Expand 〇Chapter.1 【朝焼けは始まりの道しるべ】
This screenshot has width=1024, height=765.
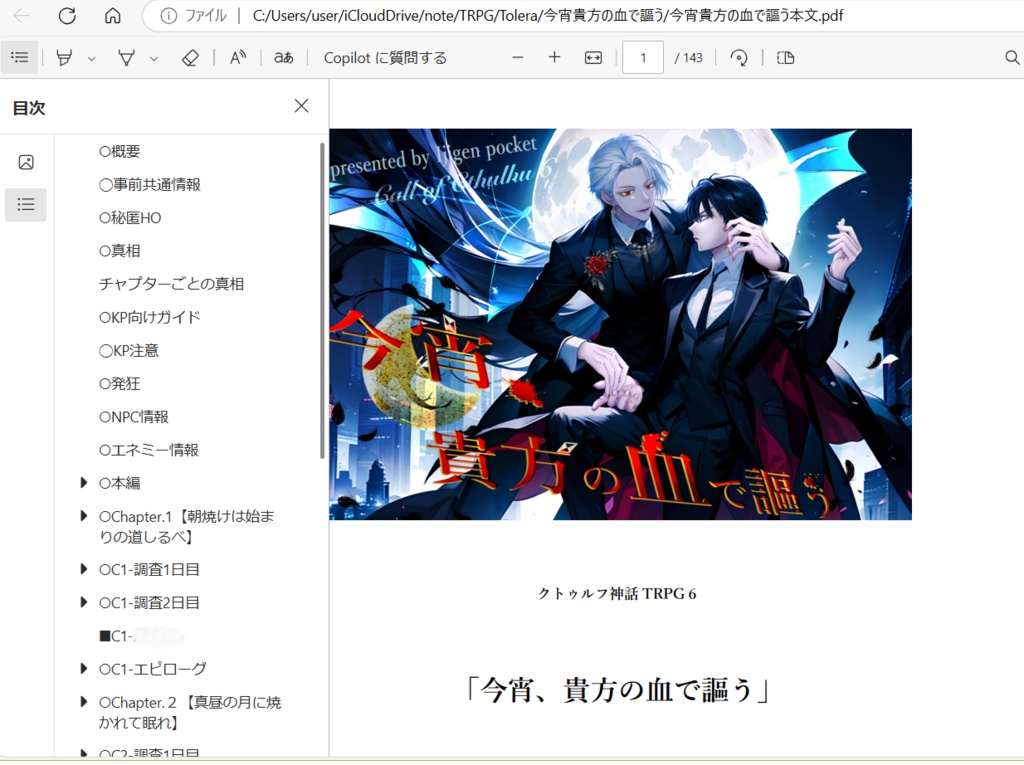[x=84, y=516]
